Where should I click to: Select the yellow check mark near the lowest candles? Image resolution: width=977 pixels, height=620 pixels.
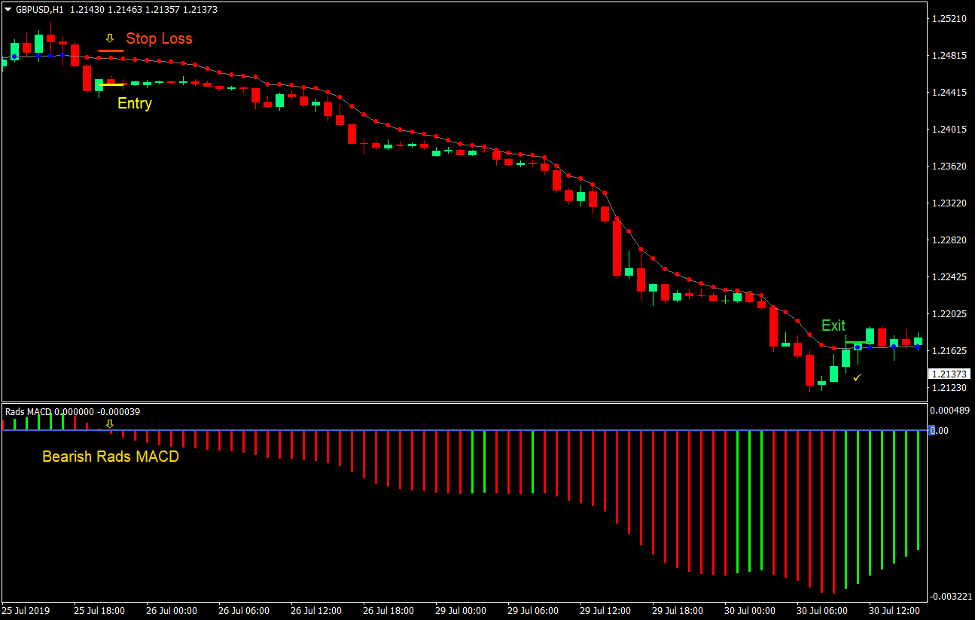pyautogui.click(x=857, y=378)
